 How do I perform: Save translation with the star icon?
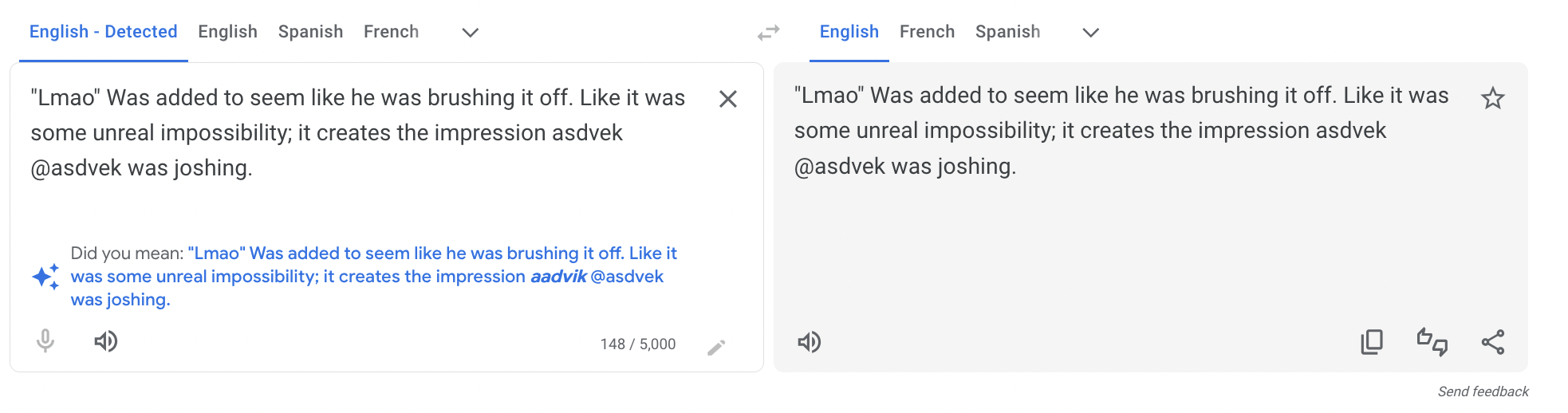point(1492,99)
